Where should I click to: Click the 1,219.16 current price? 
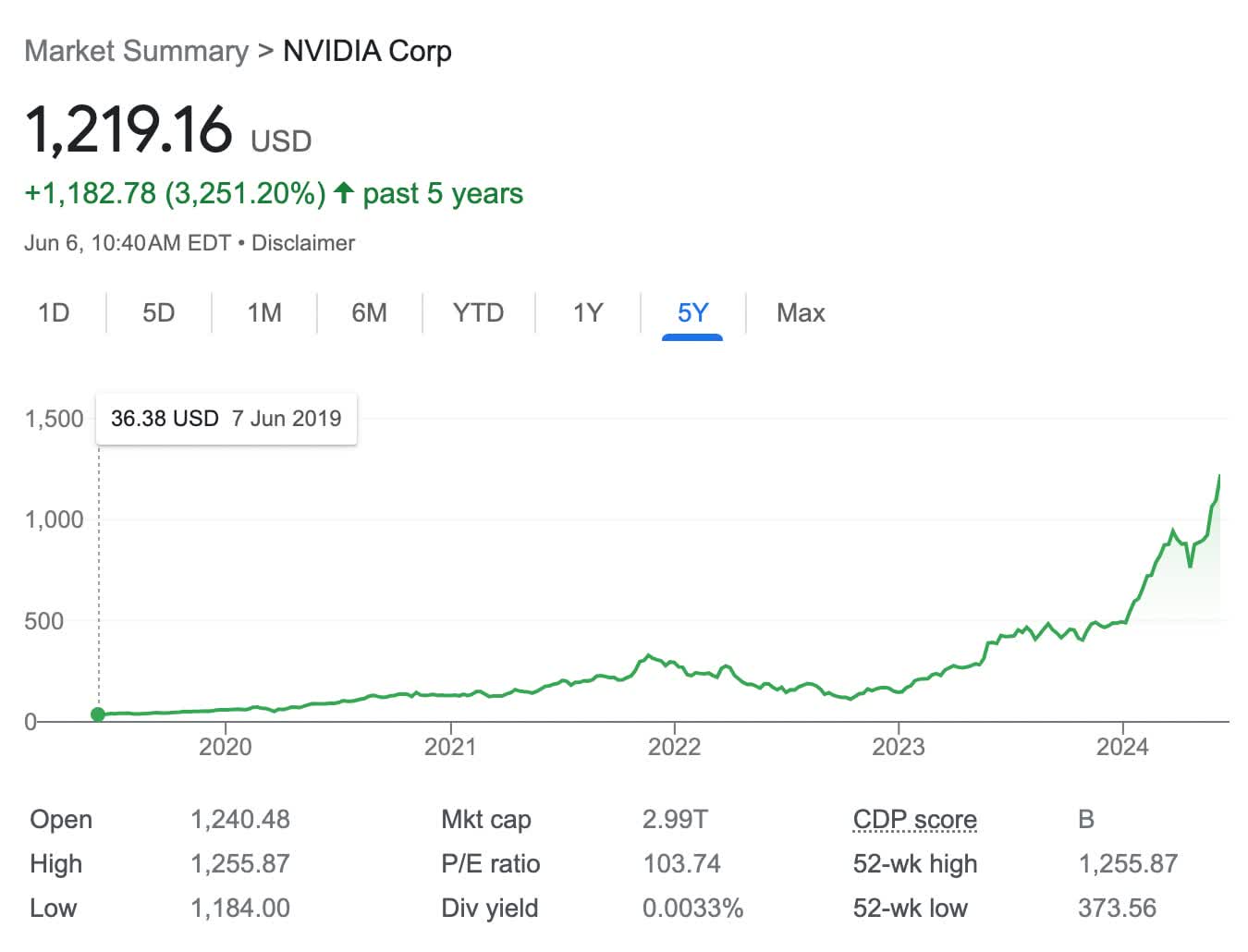(128, 129)
